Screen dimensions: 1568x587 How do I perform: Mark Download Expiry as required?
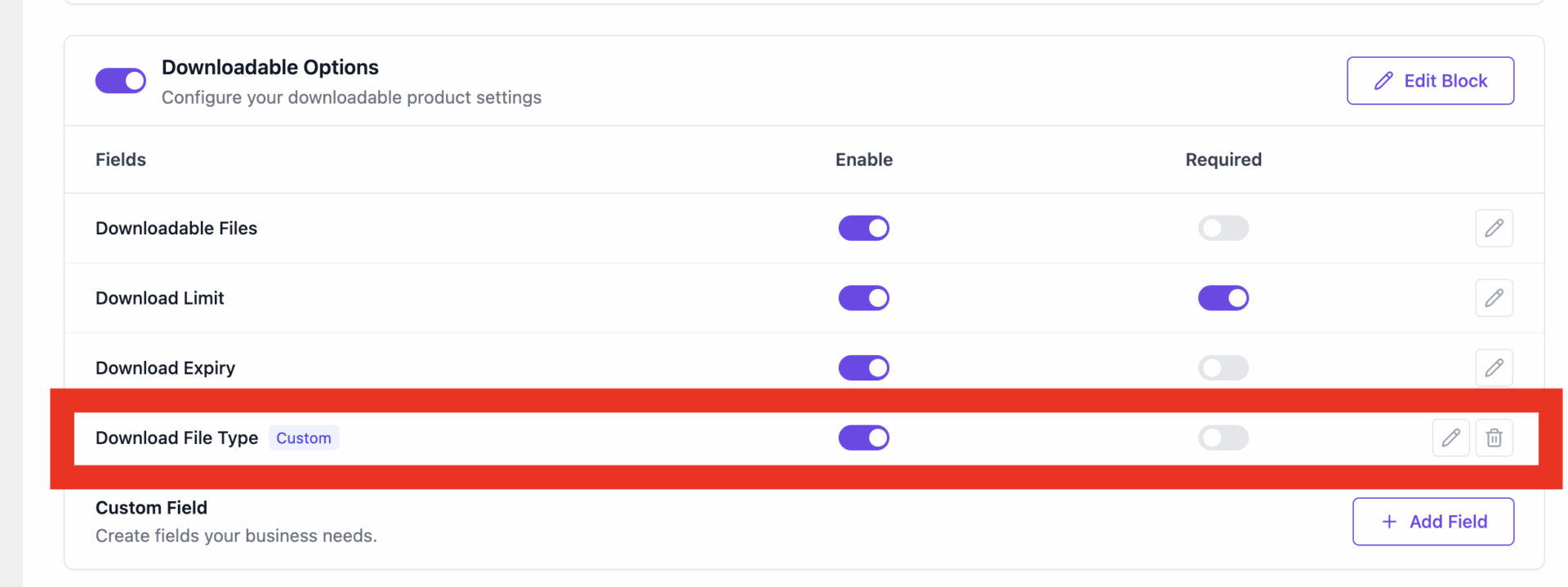tap(1223, 368)
